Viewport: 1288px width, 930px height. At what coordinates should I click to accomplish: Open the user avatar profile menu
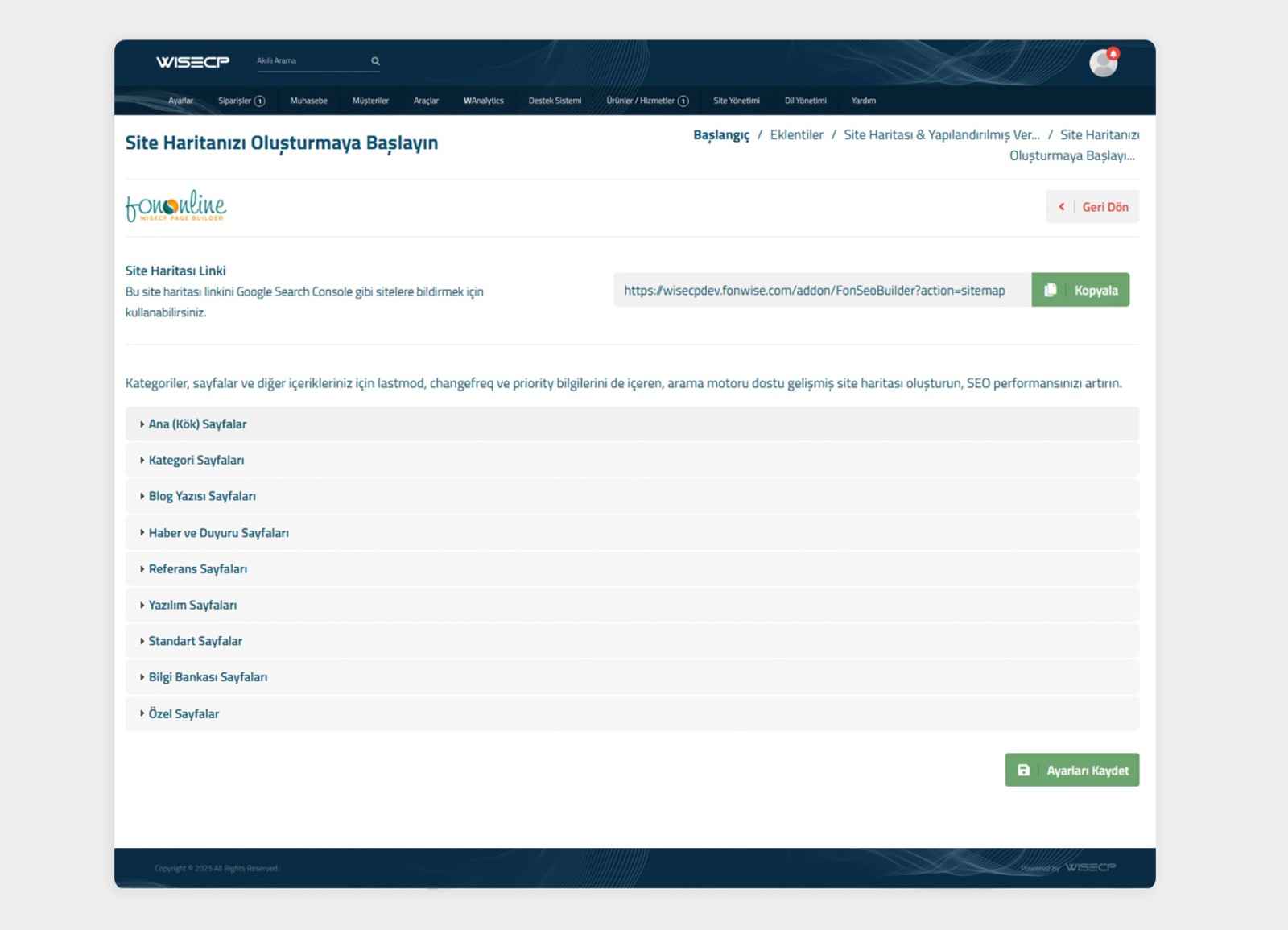click(x=1103, y=63)
